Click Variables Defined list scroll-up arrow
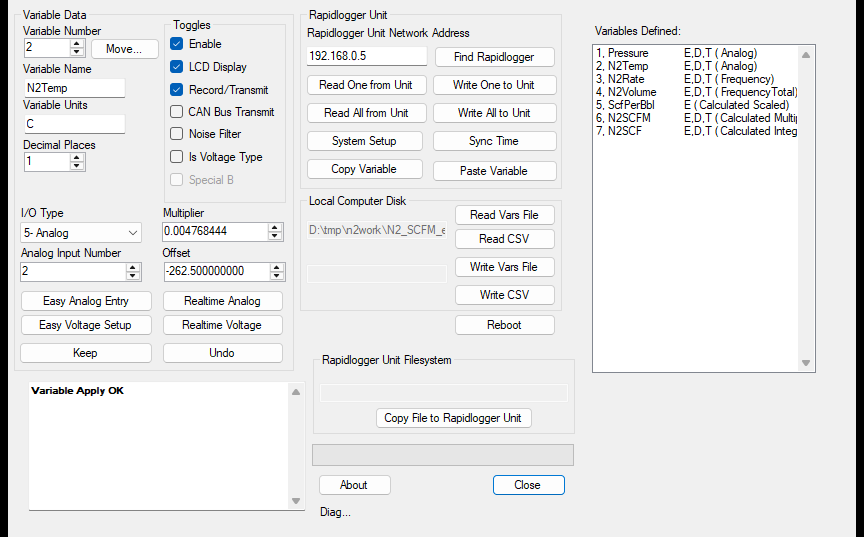 point(806,55)
